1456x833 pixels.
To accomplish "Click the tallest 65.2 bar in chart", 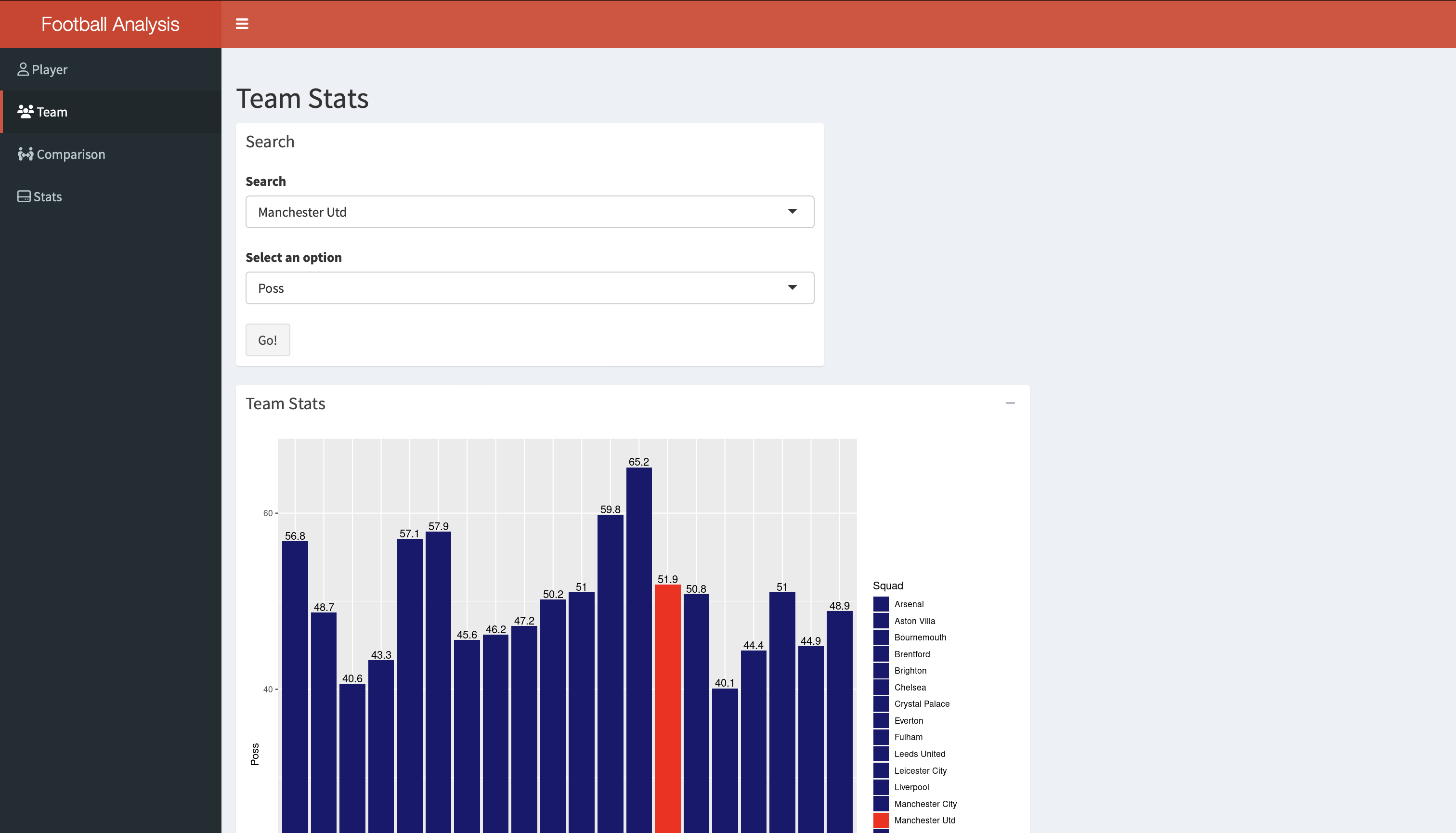I will [x=638, y=647].
